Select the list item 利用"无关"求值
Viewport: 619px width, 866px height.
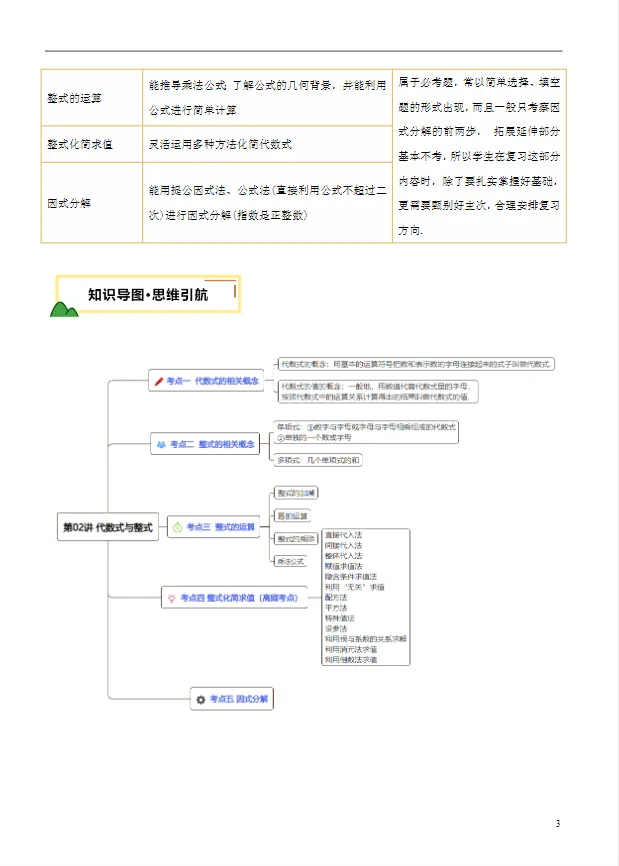(x=355, y=587)
